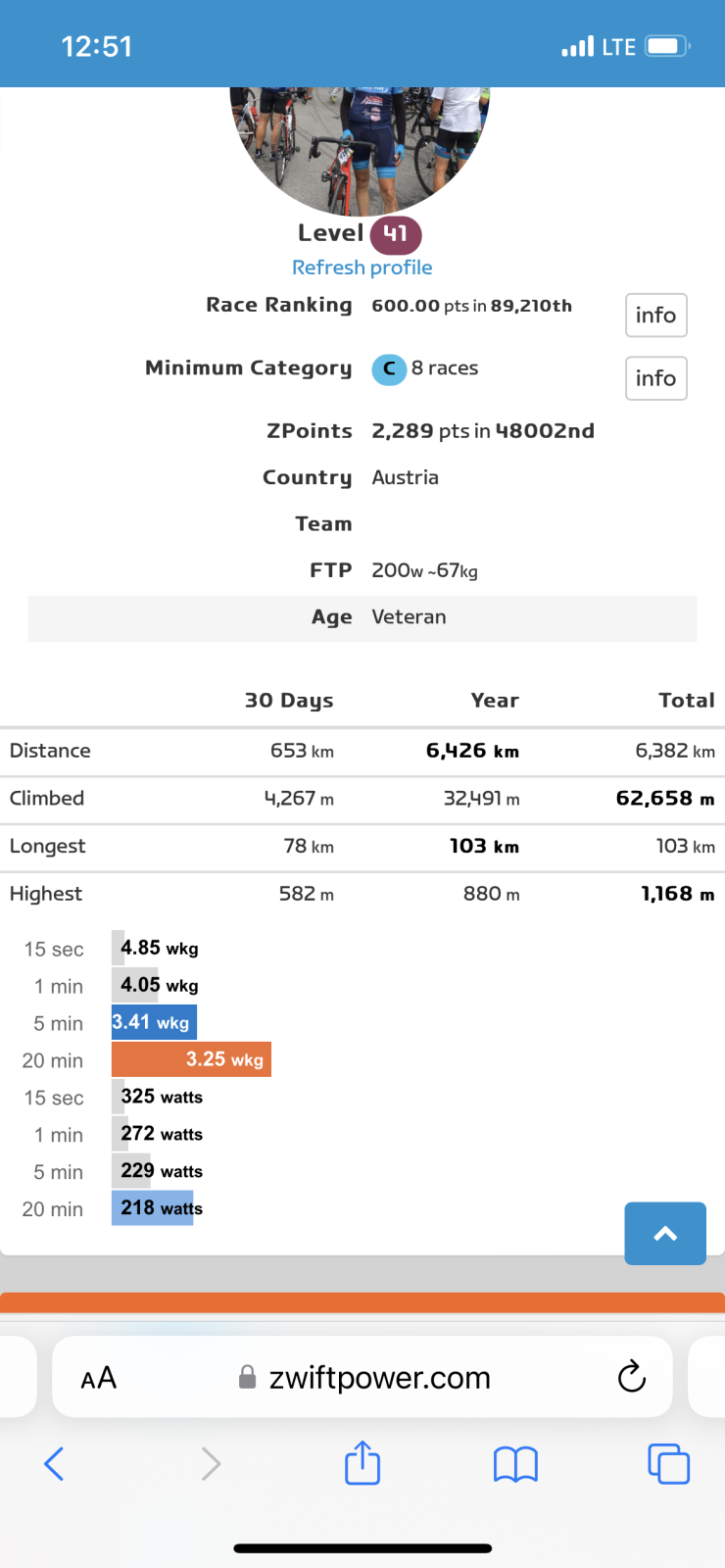Image resolution: width=725 pixels, height=1568 pixels.
Task: Open the AA text size menu
Action: [x=99, y=1378]
